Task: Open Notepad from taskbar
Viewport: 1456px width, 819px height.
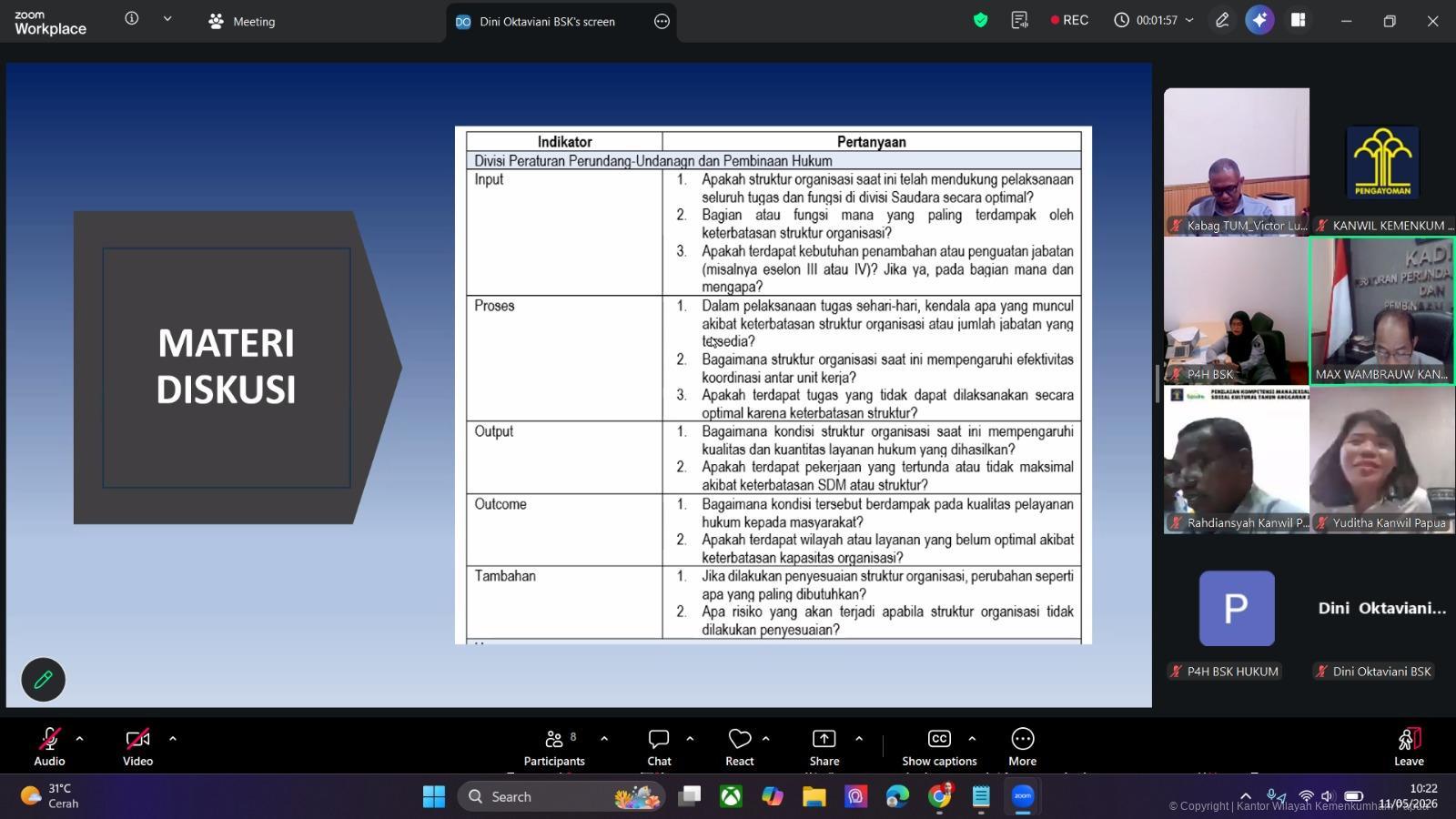Action: 981,796
